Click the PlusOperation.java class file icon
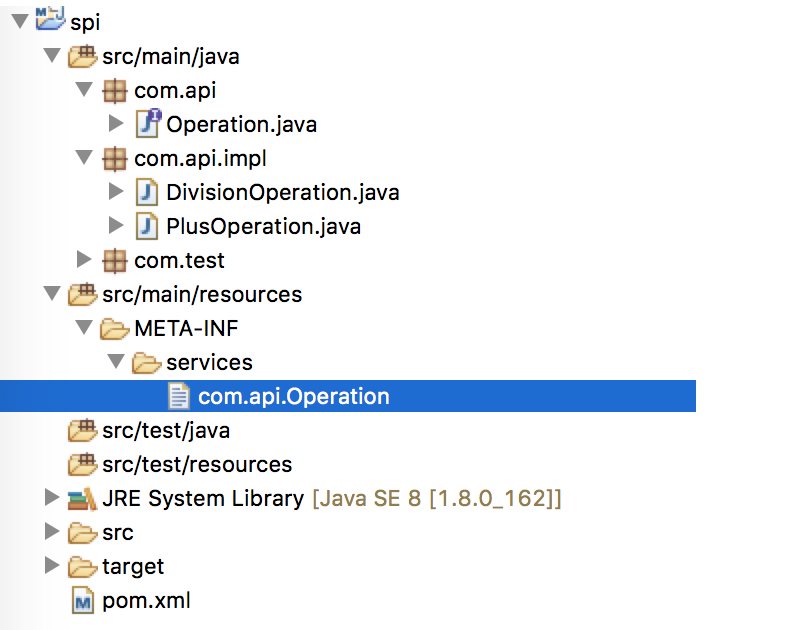 click(148, 227)
